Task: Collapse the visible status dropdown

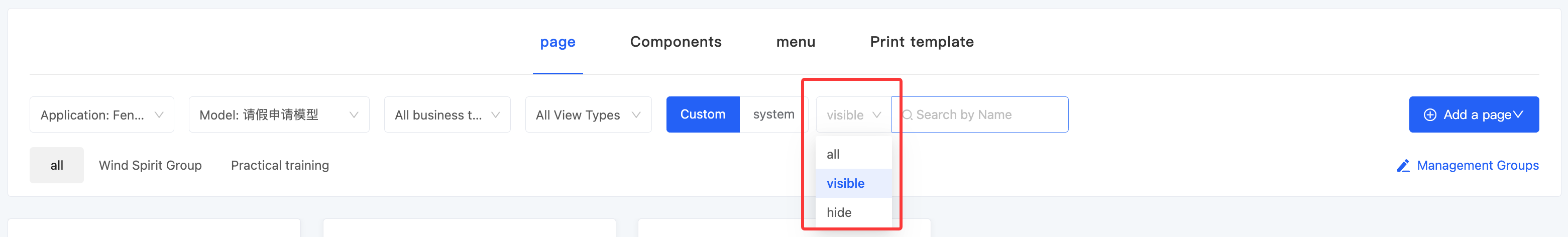Action: point(853,114)
